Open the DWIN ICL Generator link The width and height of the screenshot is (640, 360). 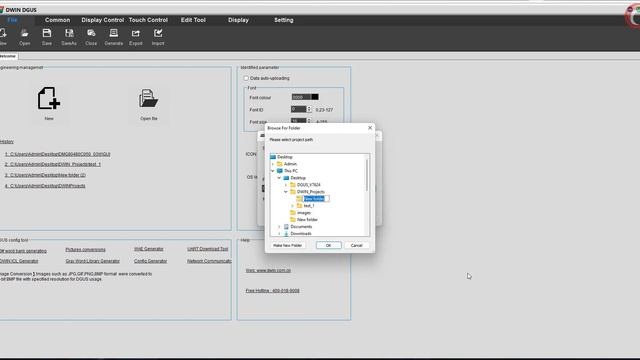[19, 261]
